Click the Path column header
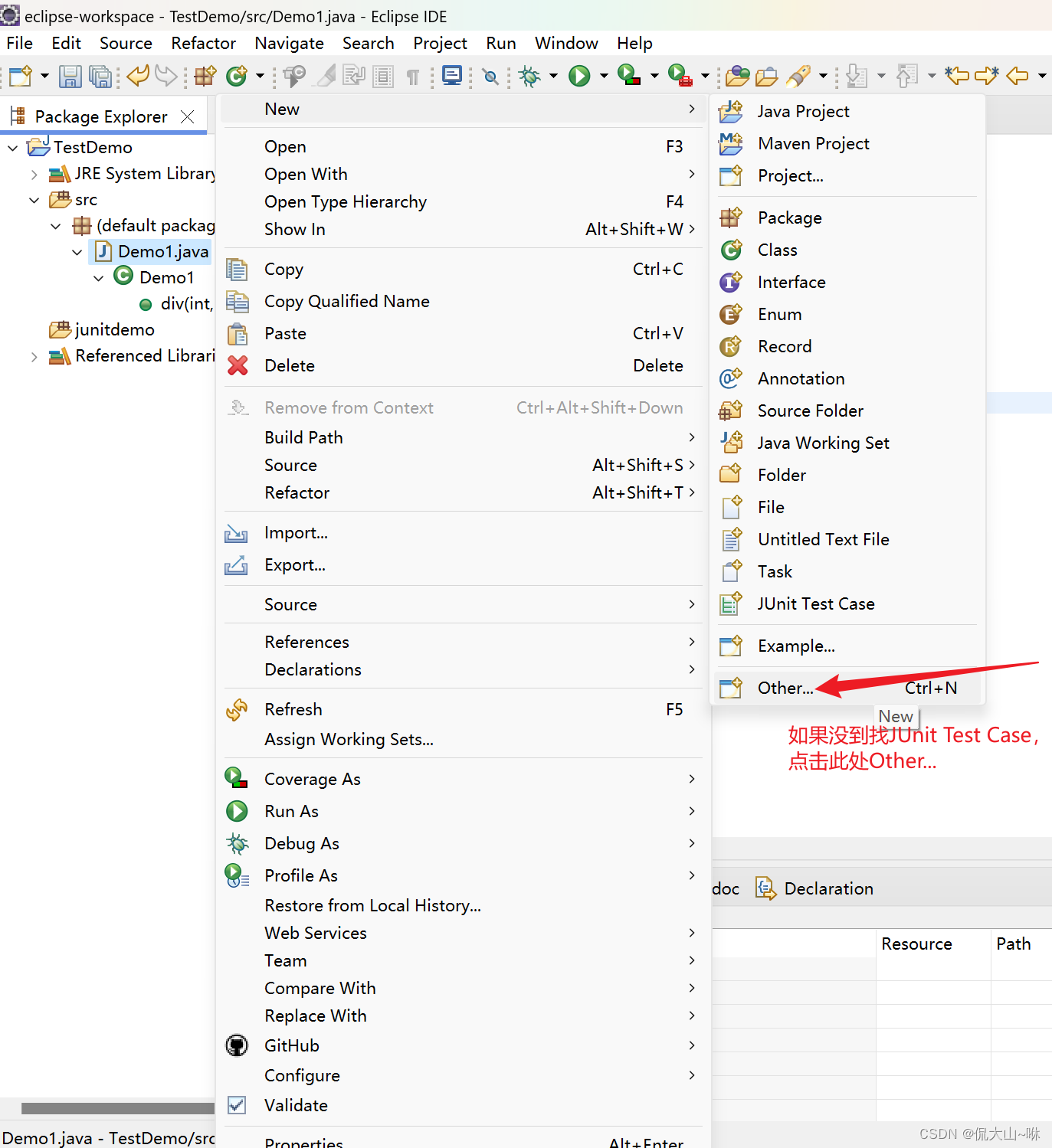 tap(1021, 944)
